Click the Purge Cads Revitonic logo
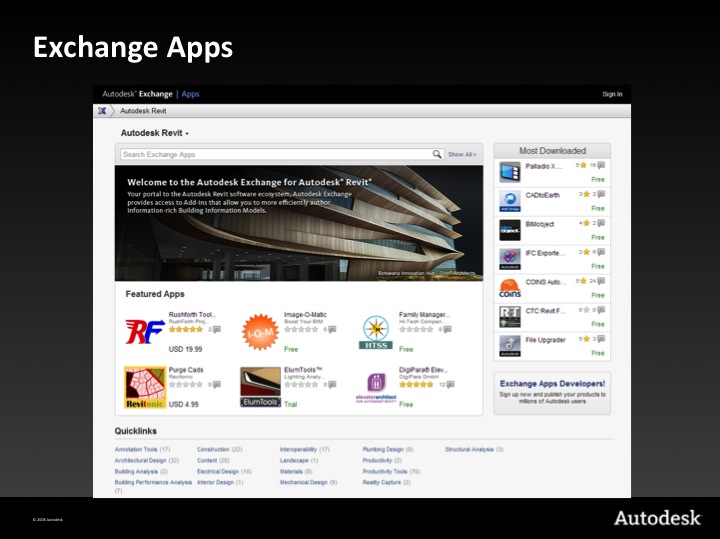 click(145, 387)
